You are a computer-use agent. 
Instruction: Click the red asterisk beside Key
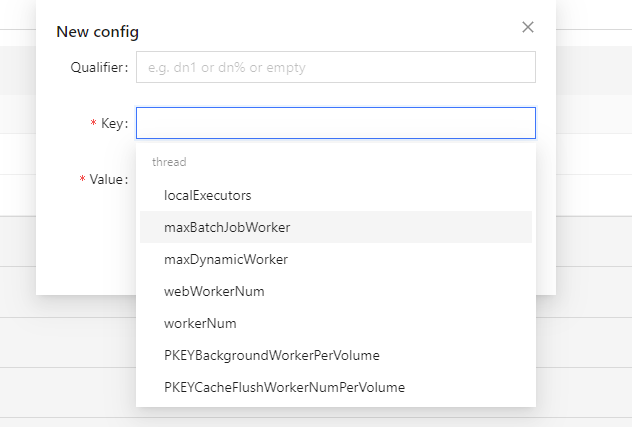[93, 124]
